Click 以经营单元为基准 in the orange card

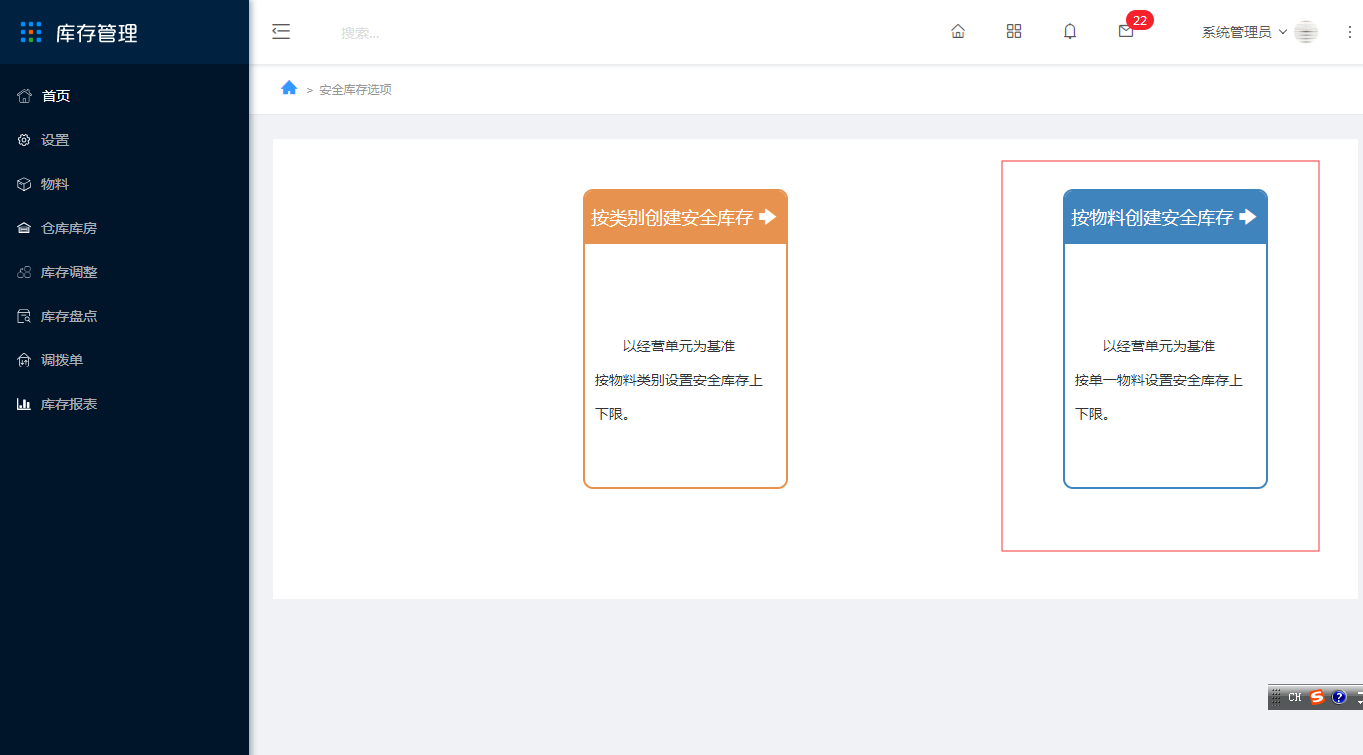(x=679, y=346)
